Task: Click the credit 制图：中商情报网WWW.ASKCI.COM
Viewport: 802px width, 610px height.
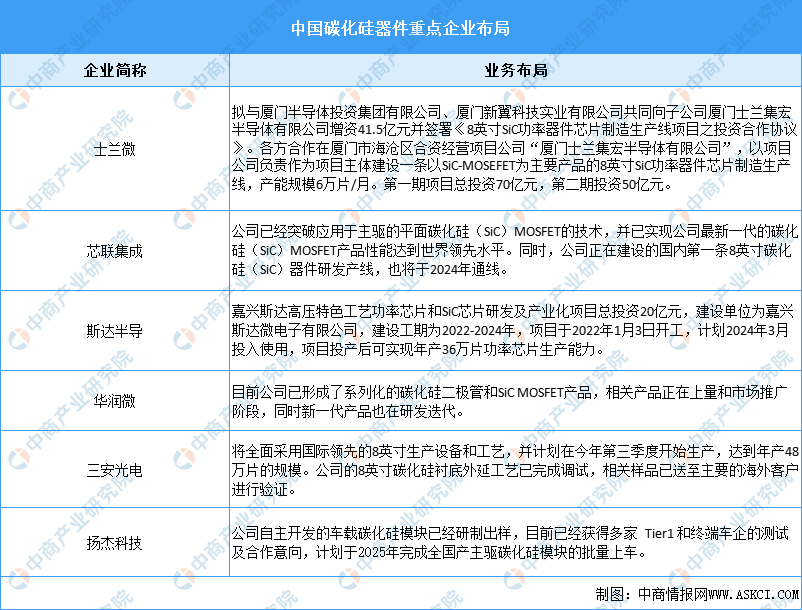Action: point(697,594)
